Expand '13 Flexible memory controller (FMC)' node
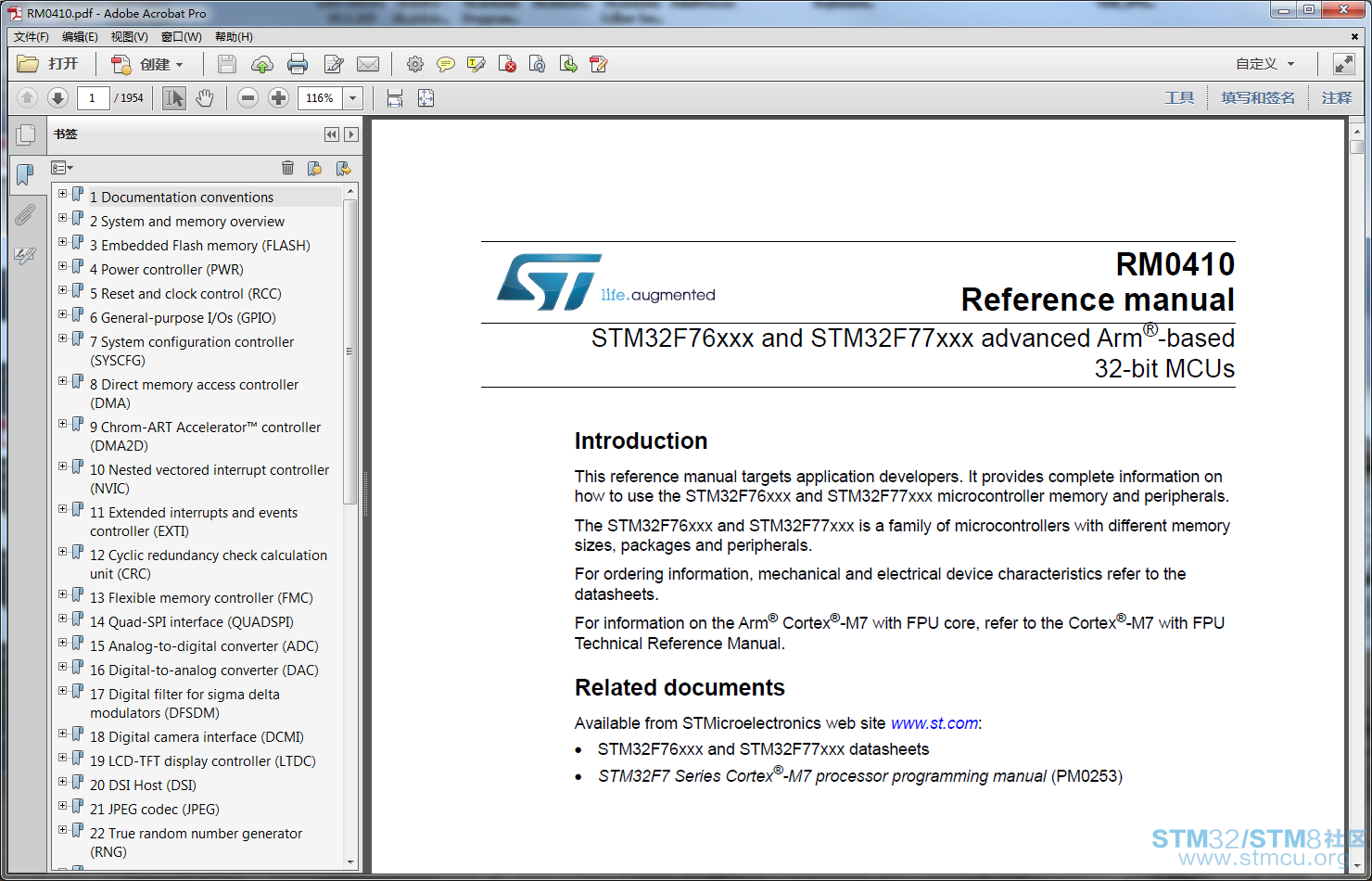The height and width of the screenshot is (881, 1372). [x=62, y=594]
